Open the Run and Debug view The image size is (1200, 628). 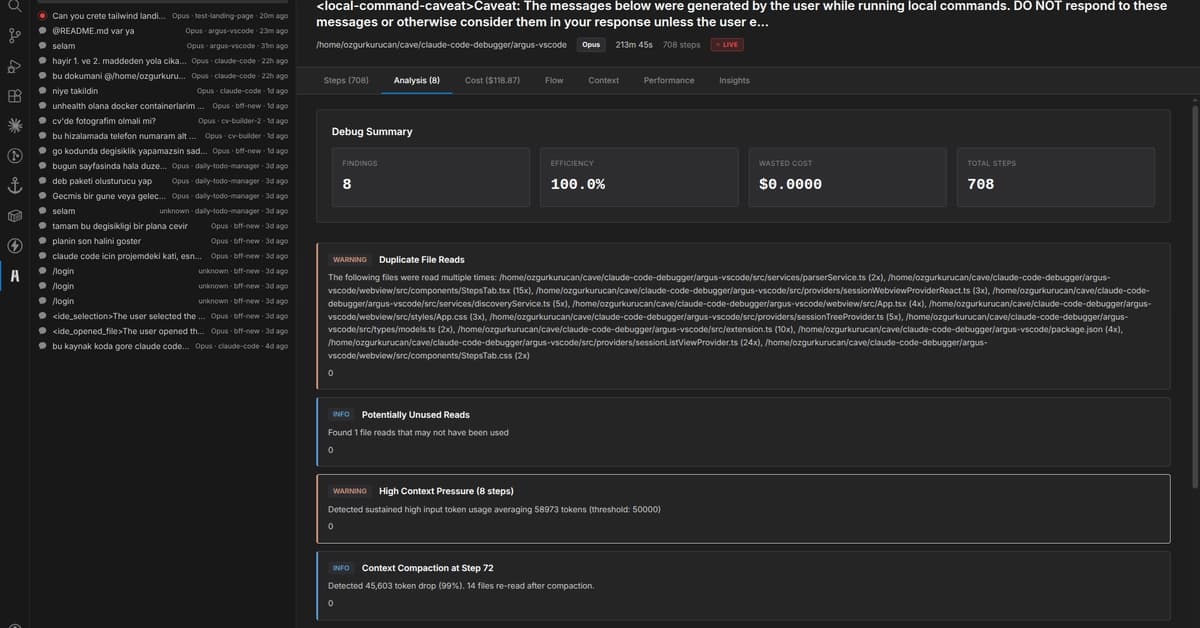[x=14, y=66]
